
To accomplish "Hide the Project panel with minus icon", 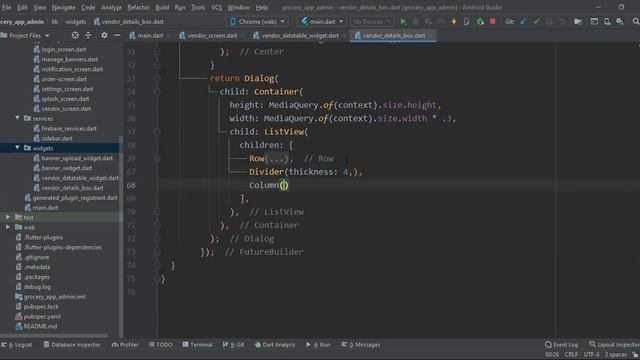I will (117, 36).
